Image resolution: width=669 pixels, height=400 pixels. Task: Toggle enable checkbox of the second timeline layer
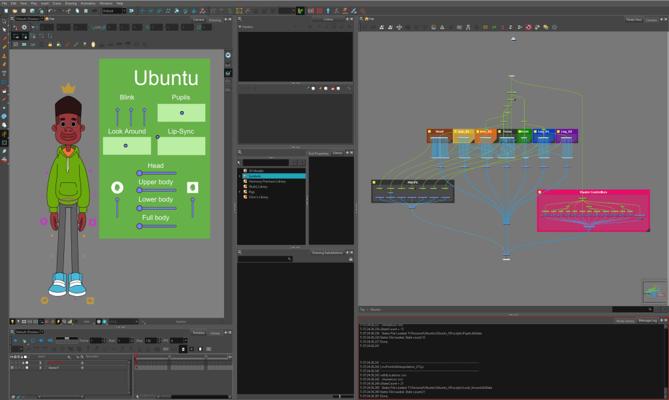click(27, 367)
